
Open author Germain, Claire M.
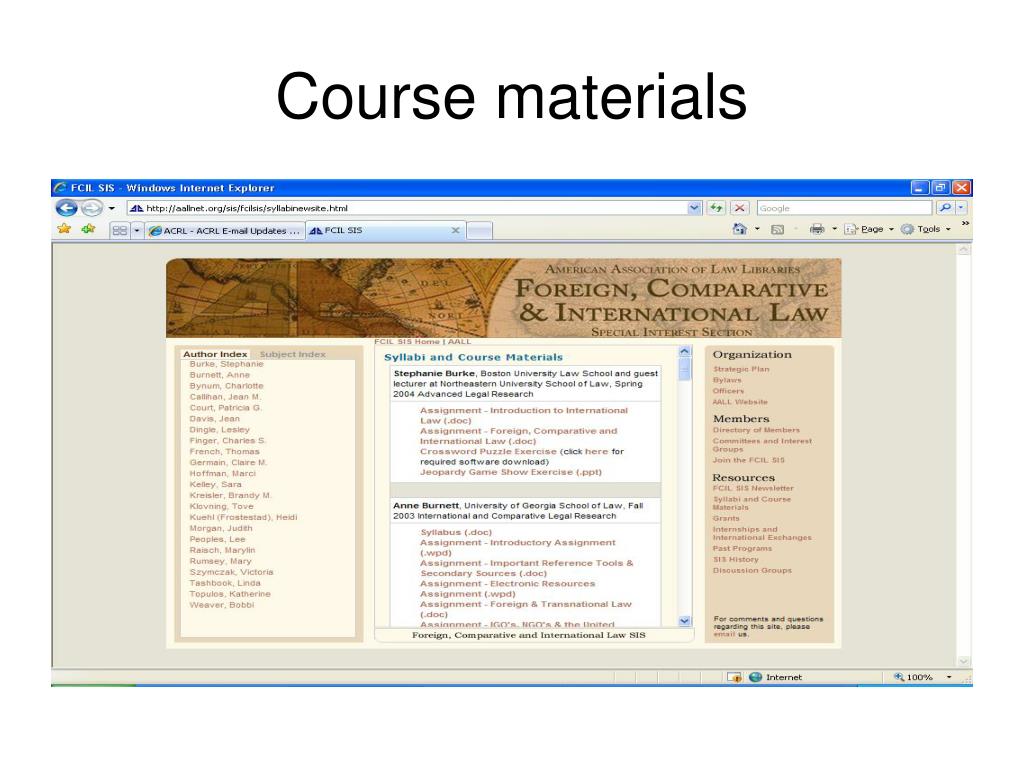[228, 462]
